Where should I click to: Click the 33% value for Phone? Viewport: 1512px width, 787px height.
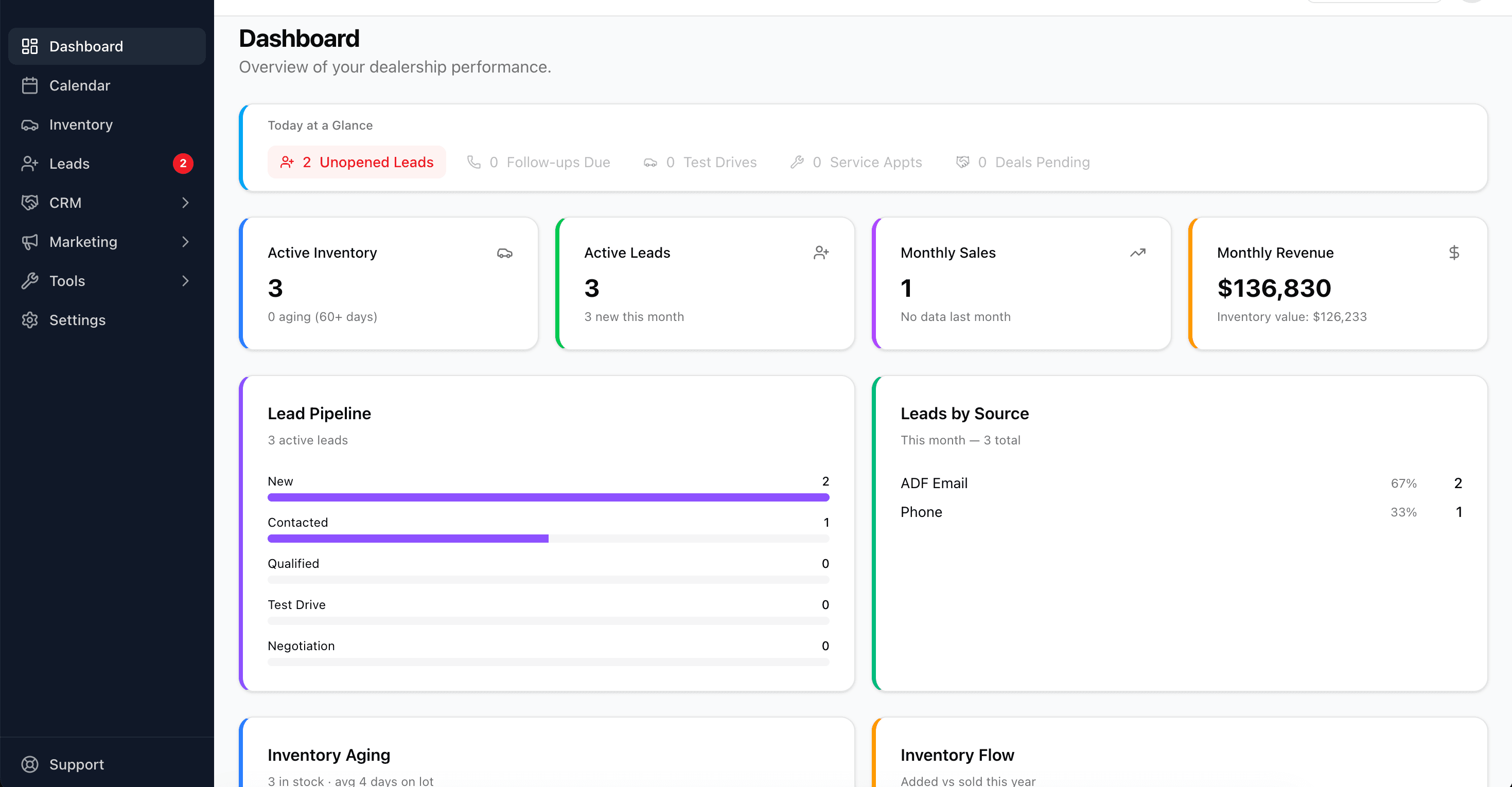click(1403, 512)
